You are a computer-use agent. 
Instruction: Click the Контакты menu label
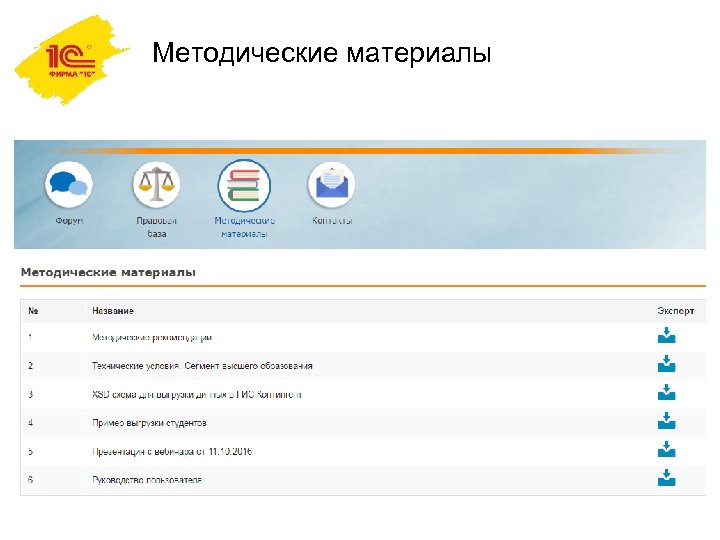pyautogui.click(x=332, y=220)
